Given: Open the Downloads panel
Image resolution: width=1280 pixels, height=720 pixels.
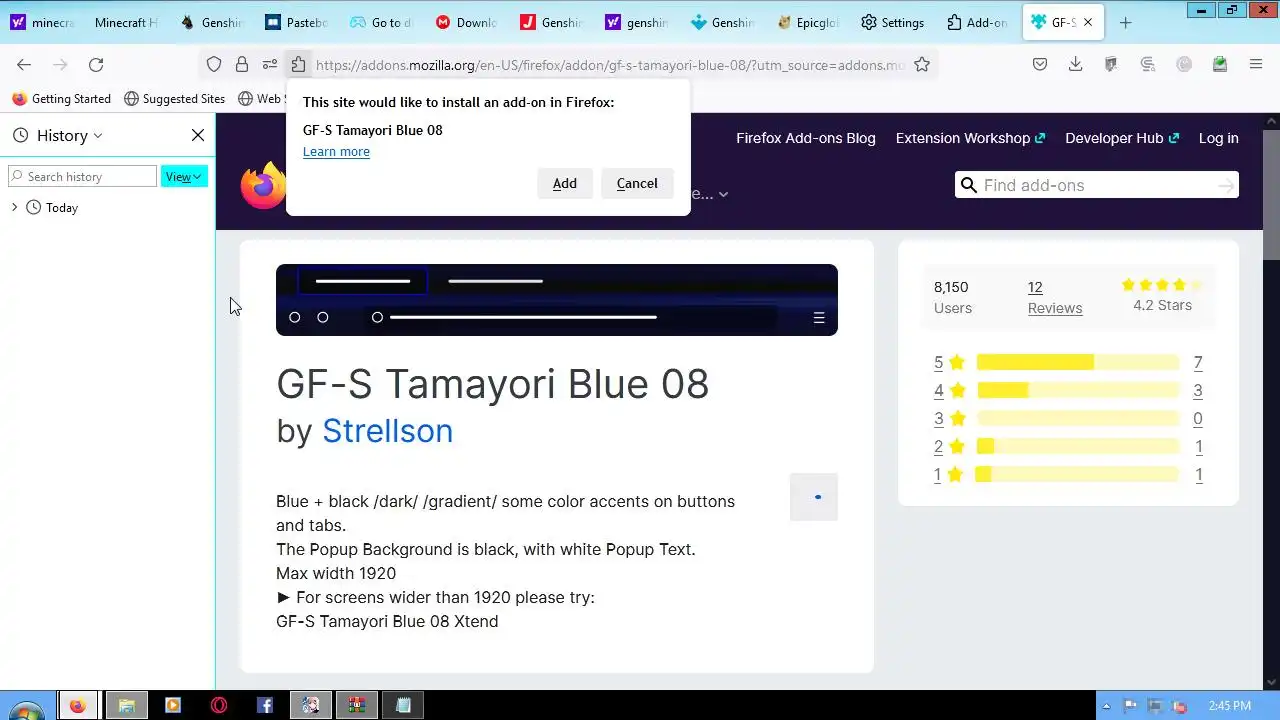Looking at the screenshot, I should point(1076,64).
